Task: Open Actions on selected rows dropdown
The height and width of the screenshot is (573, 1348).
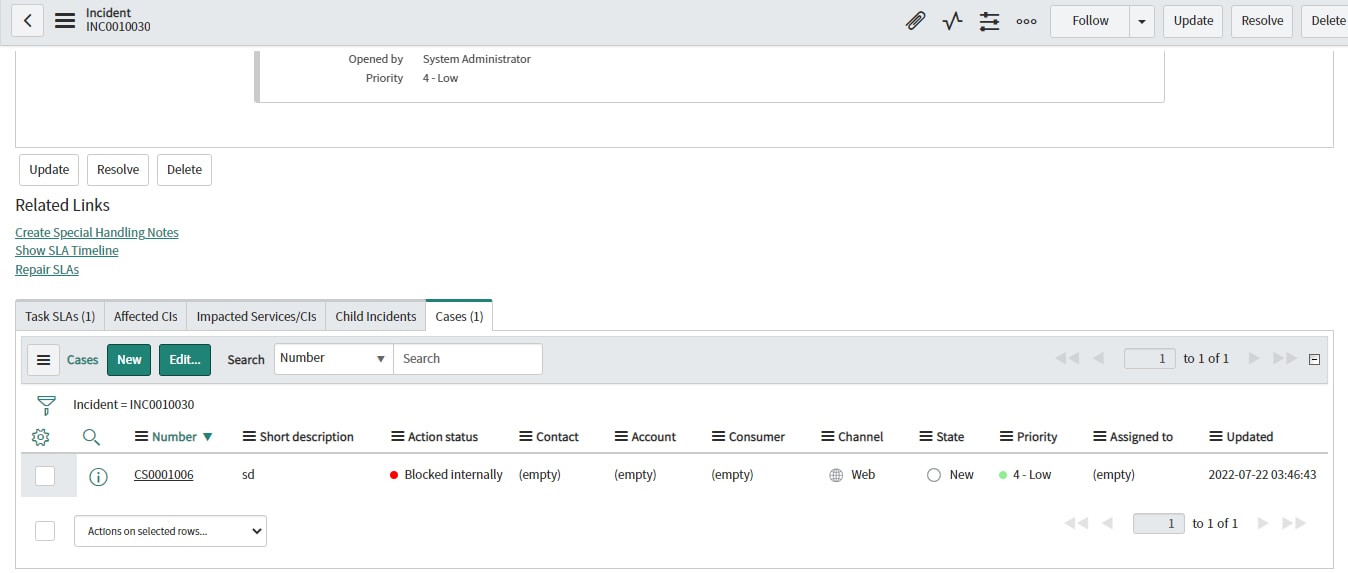Action: point(170,531)
